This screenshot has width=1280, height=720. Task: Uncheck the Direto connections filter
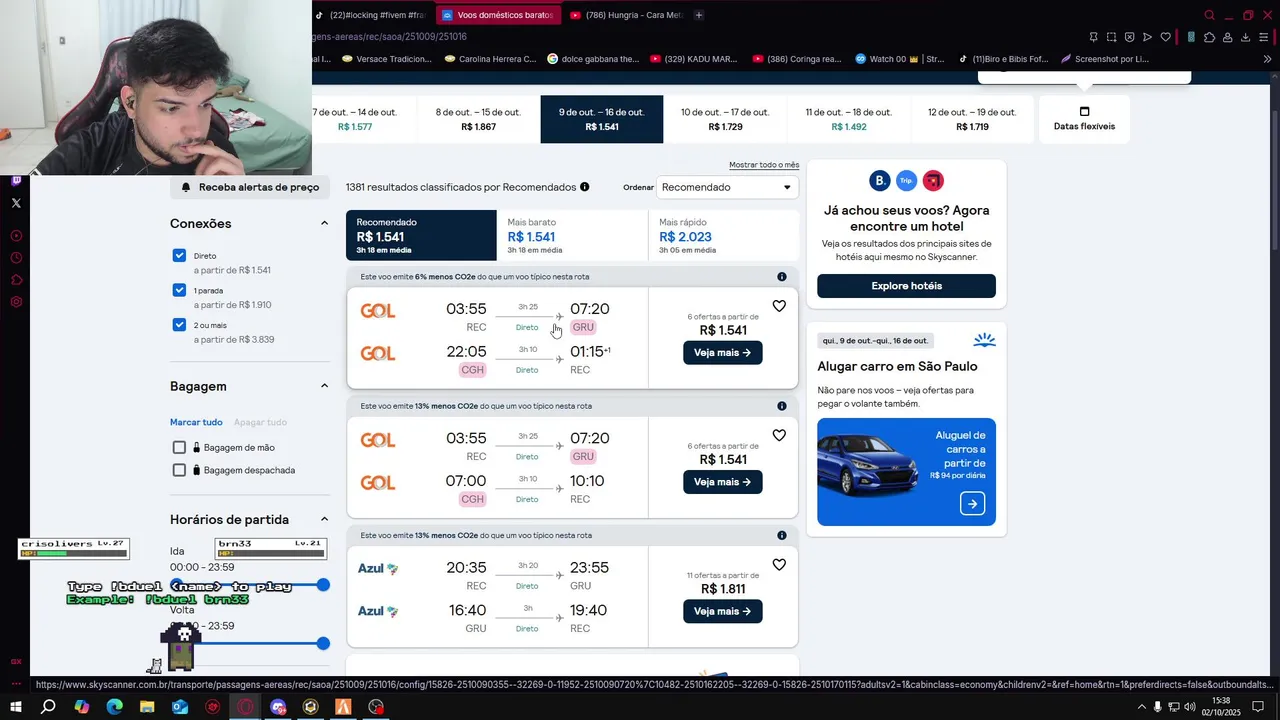(x=179, y=256)
